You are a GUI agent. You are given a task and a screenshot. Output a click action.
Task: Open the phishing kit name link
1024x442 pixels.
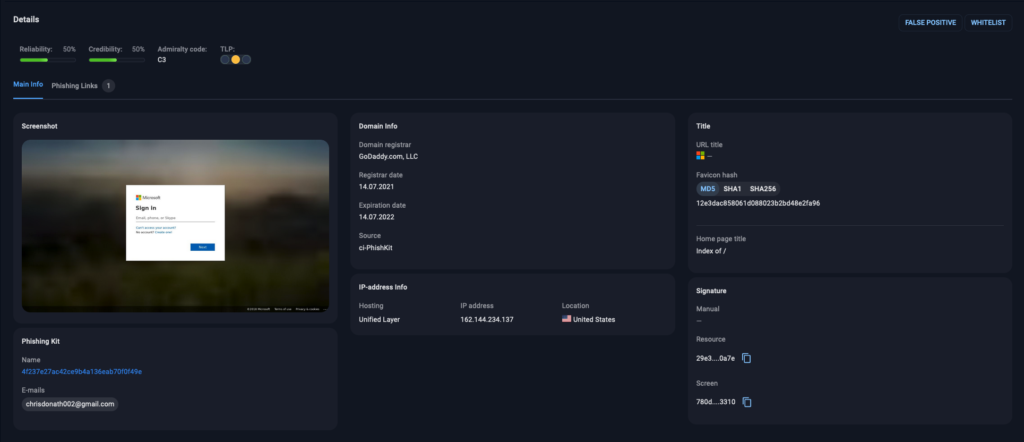coord(82,371)
